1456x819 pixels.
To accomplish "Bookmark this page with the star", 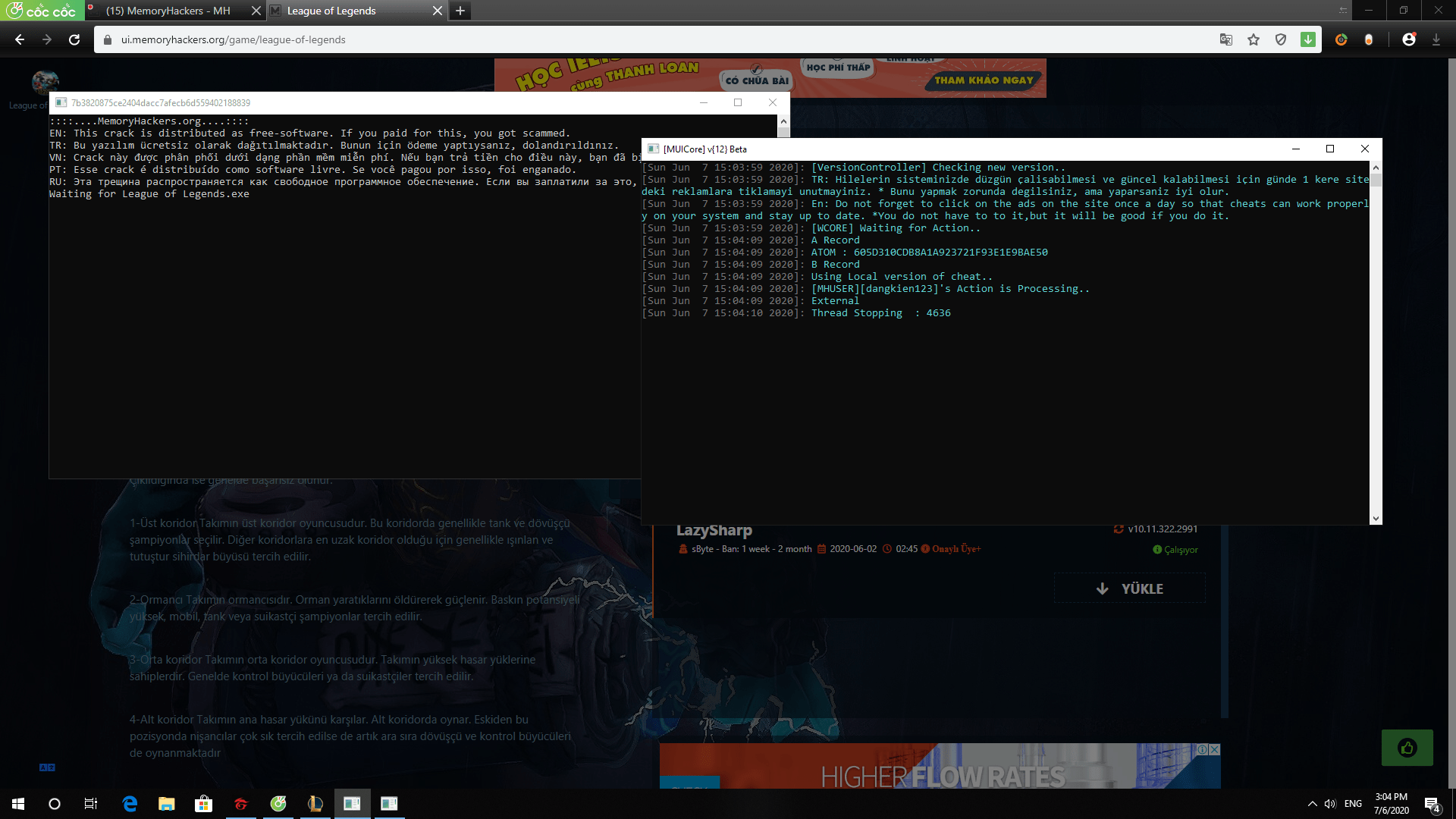I will tap(1254, 39).
